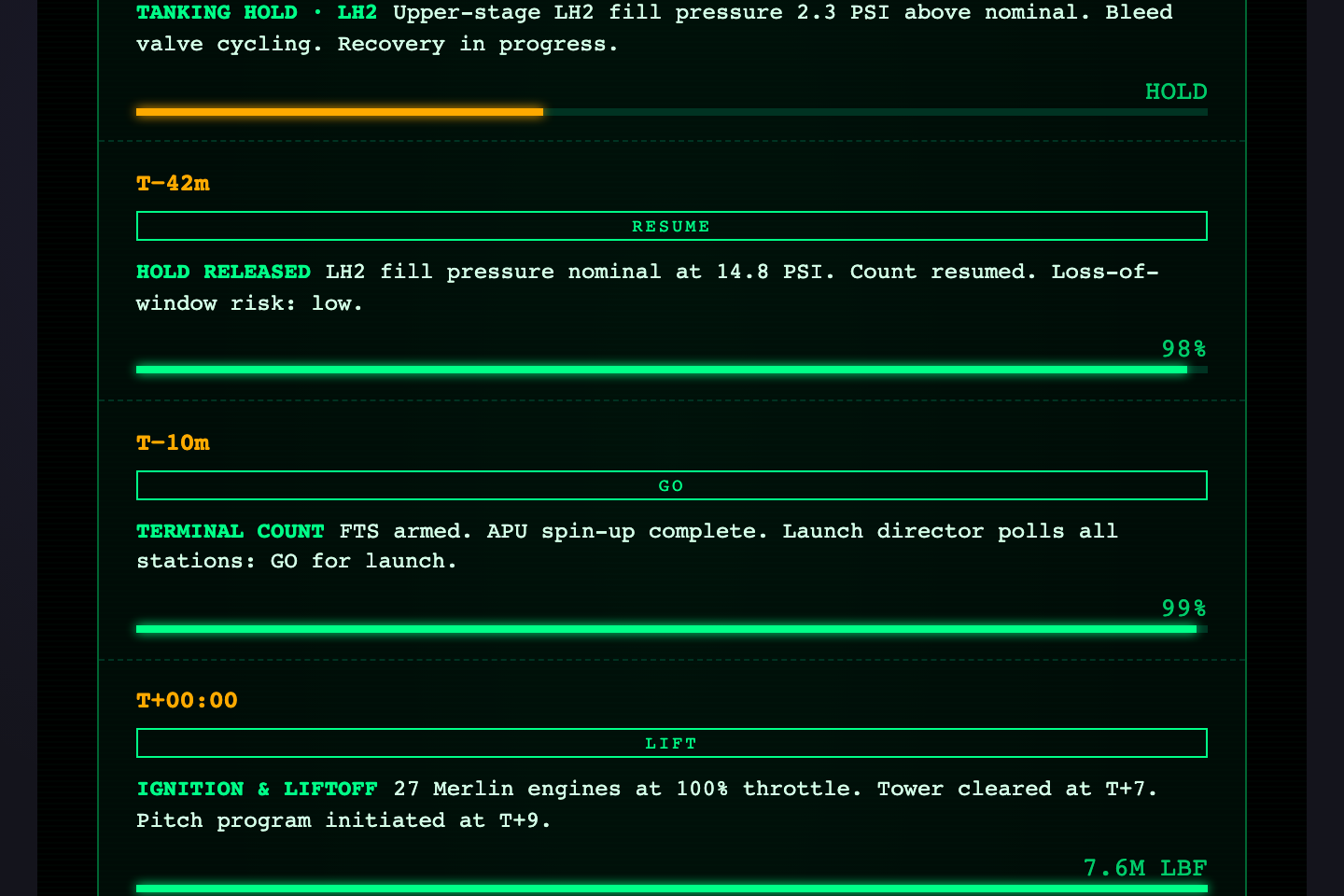1344x896 pixels.
Task: Click the RESUME status button
Action: (672, 226)
